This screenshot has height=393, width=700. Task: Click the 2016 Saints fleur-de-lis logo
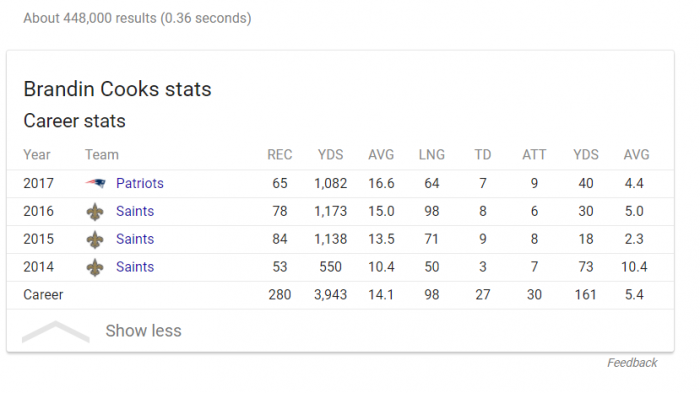click(x=95, y=212)
